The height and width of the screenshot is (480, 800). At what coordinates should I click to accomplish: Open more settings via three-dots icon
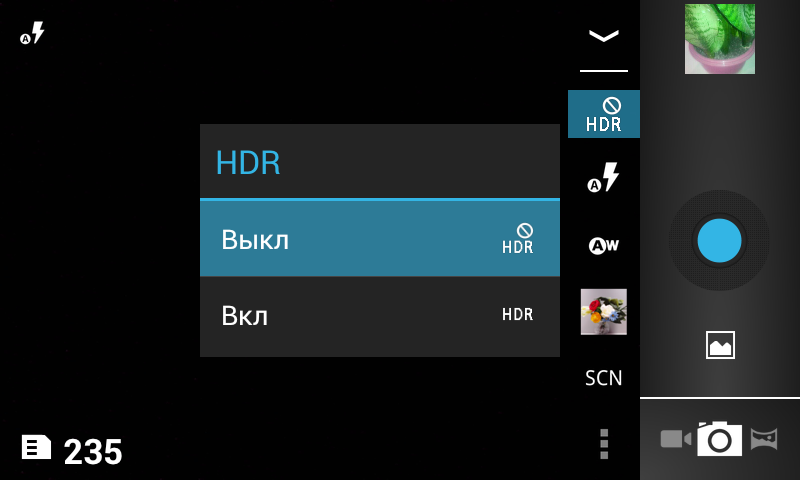[604, 444]
